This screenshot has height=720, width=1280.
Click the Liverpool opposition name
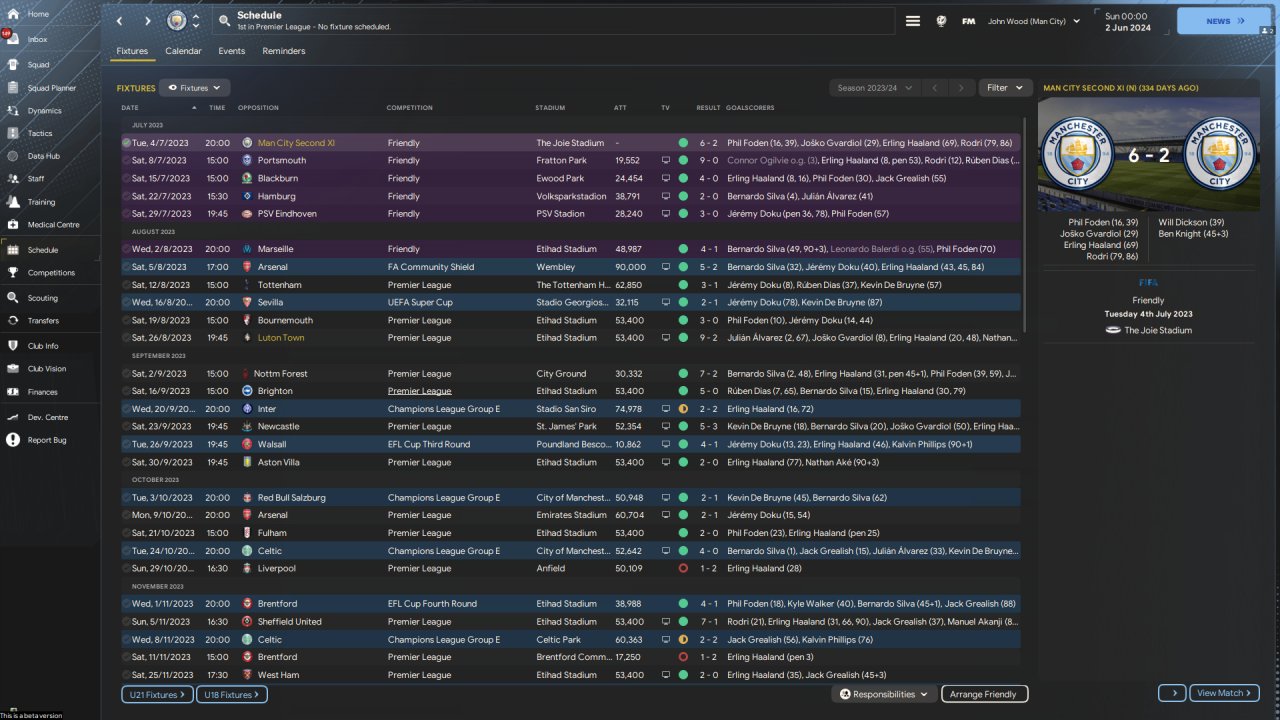pyautogui.click(x=276, y=569)
